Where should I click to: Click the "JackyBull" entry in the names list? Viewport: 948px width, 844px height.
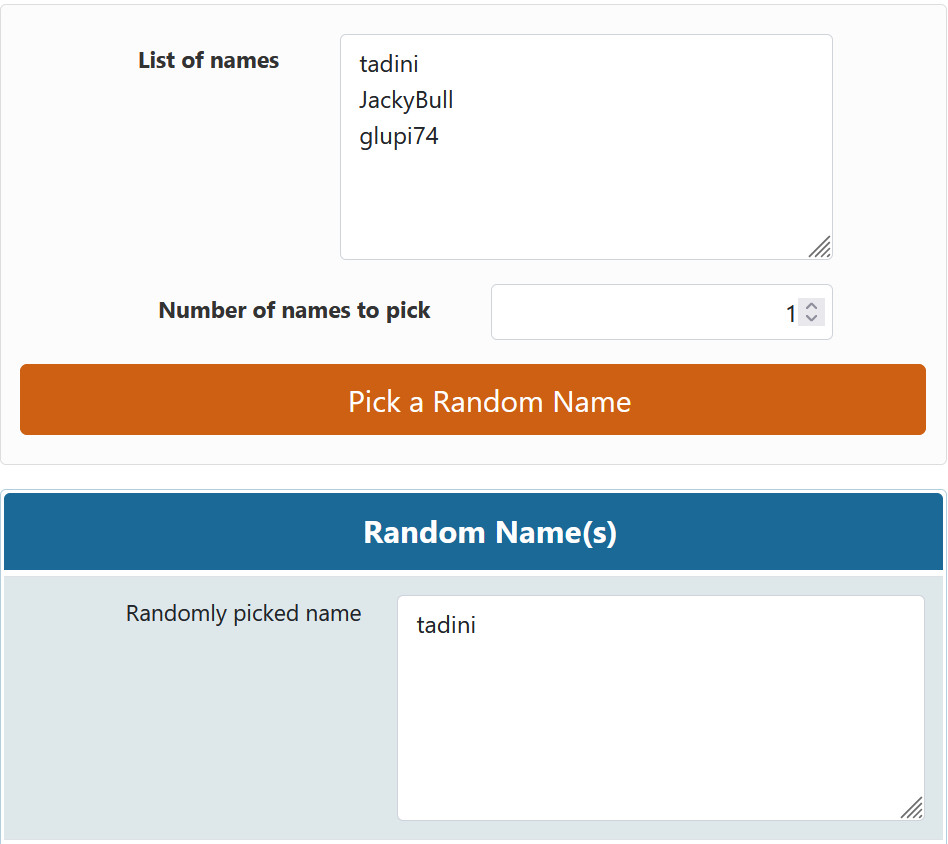point(406,101)
